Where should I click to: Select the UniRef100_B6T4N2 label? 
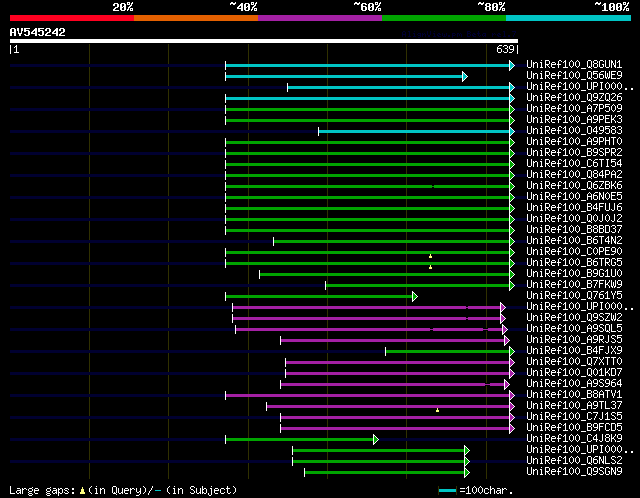point(574,241)
